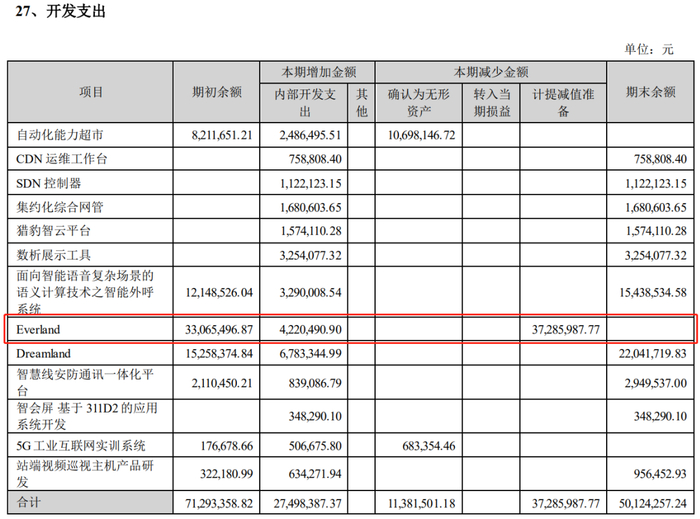Click 1,680,603.65 in the 期末余额 column
Viewport: 700px width, 519px height.
pyautogui.click(x=656, y=208)
